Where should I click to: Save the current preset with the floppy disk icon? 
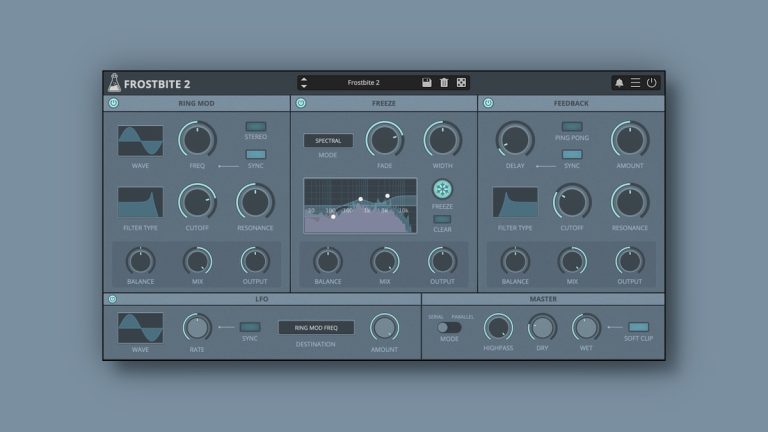pyautogui.click(x=427, y=83)
